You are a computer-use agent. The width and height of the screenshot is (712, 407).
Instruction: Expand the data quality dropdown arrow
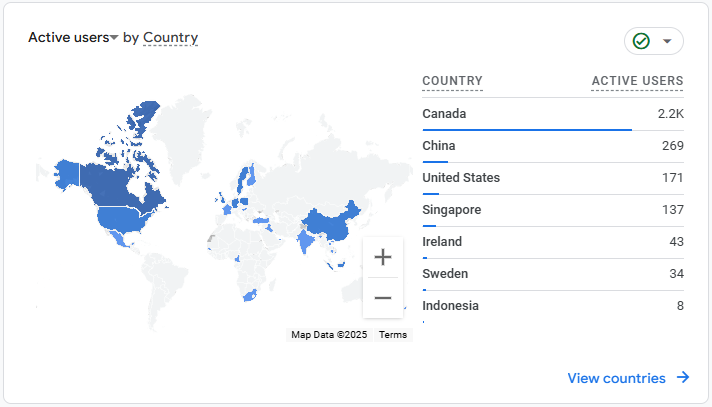pos(667,41)
